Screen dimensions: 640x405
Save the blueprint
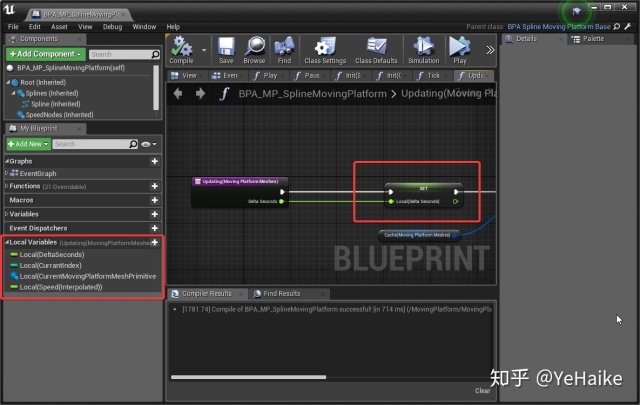[226, 50]
